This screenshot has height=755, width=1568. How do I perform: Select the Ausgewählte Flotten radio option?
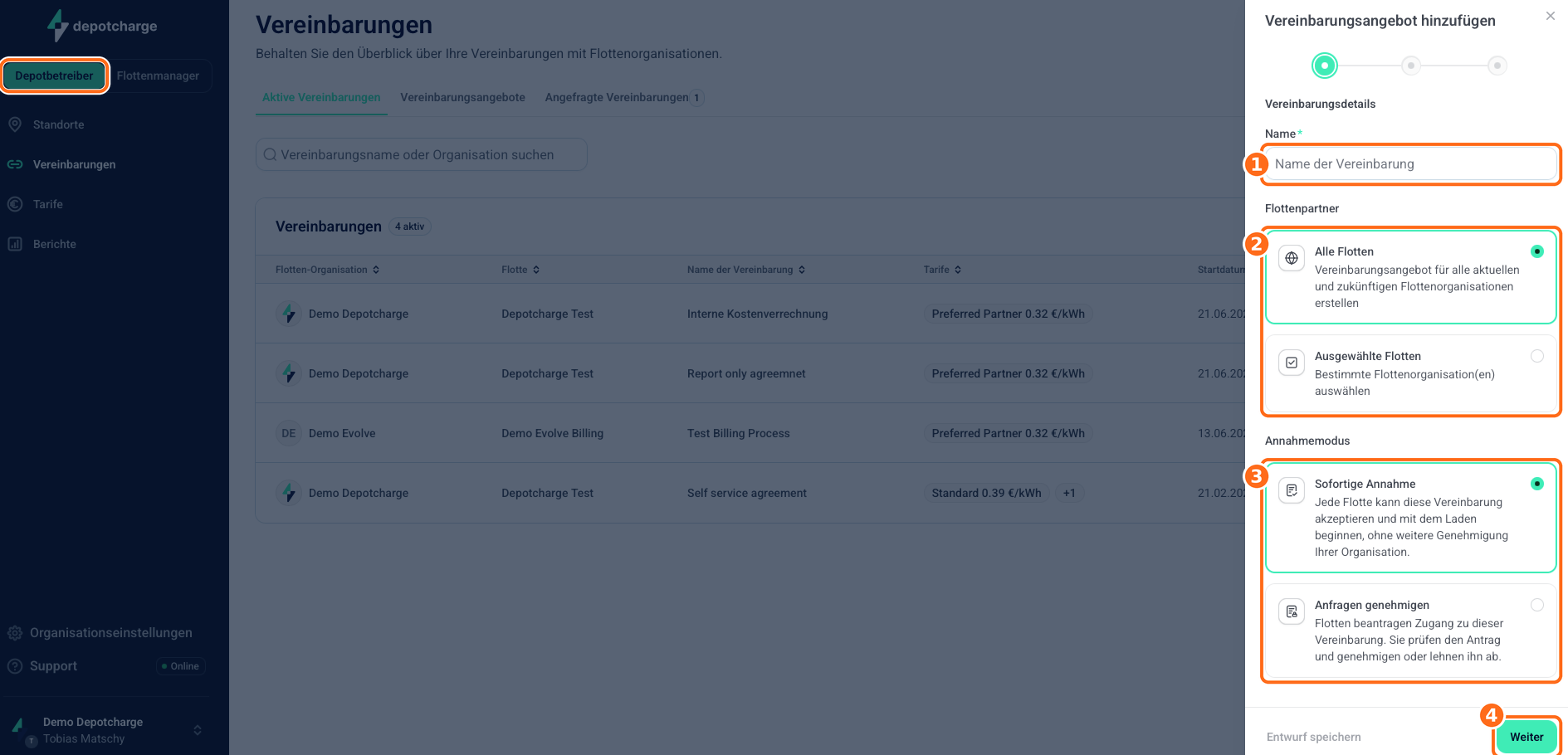click(x=1537, y=356)
